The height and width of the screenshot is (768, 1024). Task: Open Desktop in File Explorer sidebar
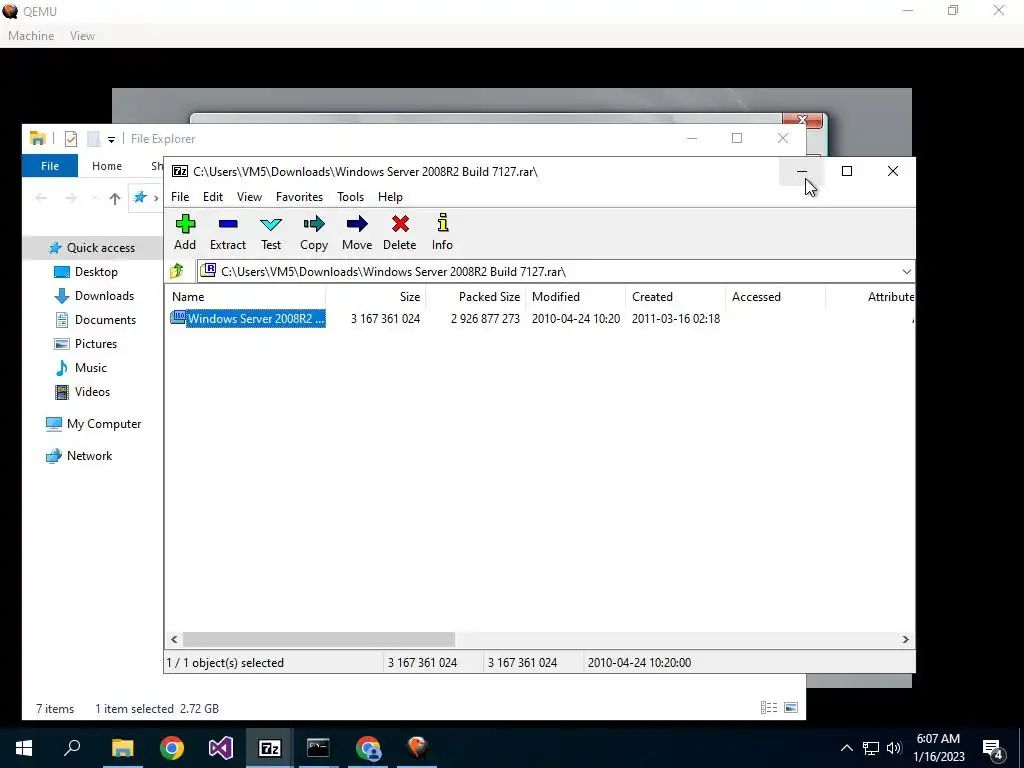pyautogui.click(x=96, y=272)
